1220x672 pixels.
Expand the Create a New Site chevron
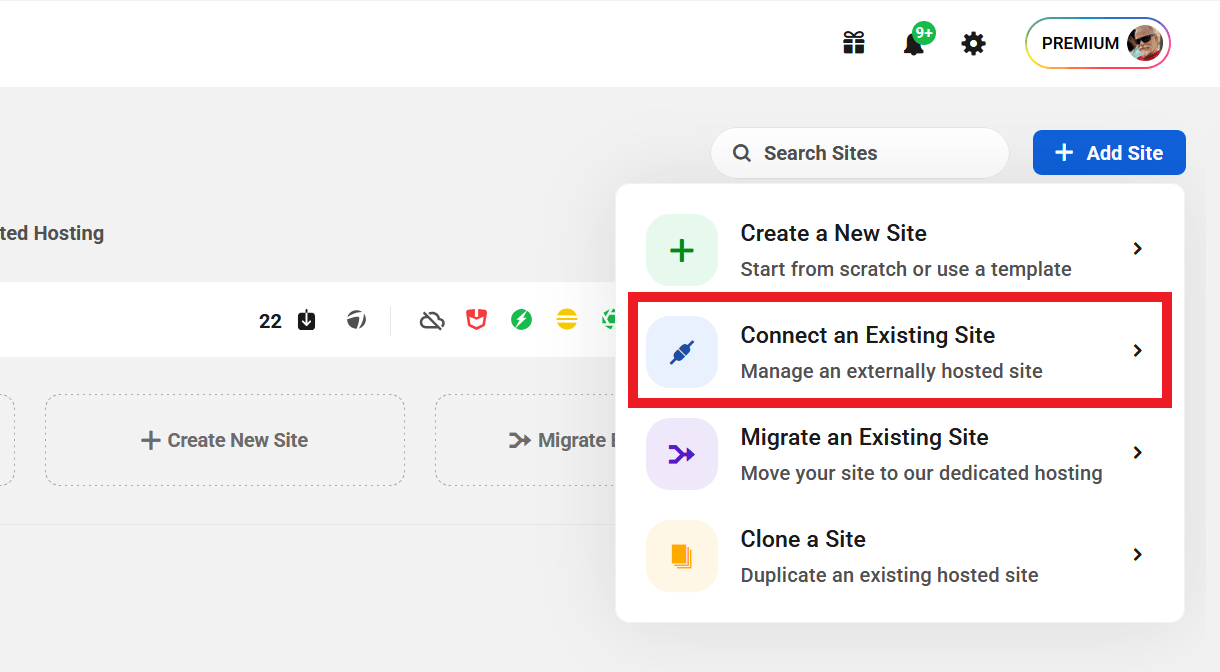(x=1137, y=249)
